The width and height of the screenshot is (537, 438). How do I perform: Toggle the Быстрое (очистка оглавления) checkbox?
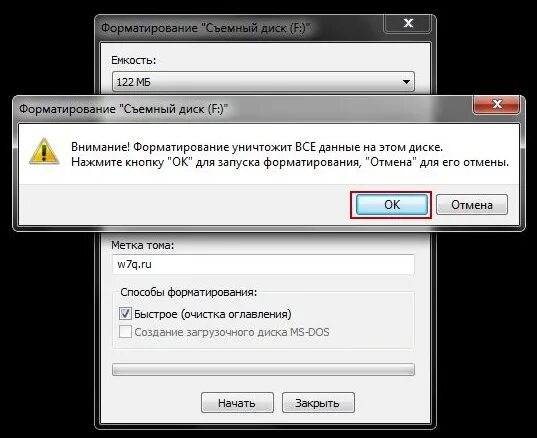click(x=125, y=313)
